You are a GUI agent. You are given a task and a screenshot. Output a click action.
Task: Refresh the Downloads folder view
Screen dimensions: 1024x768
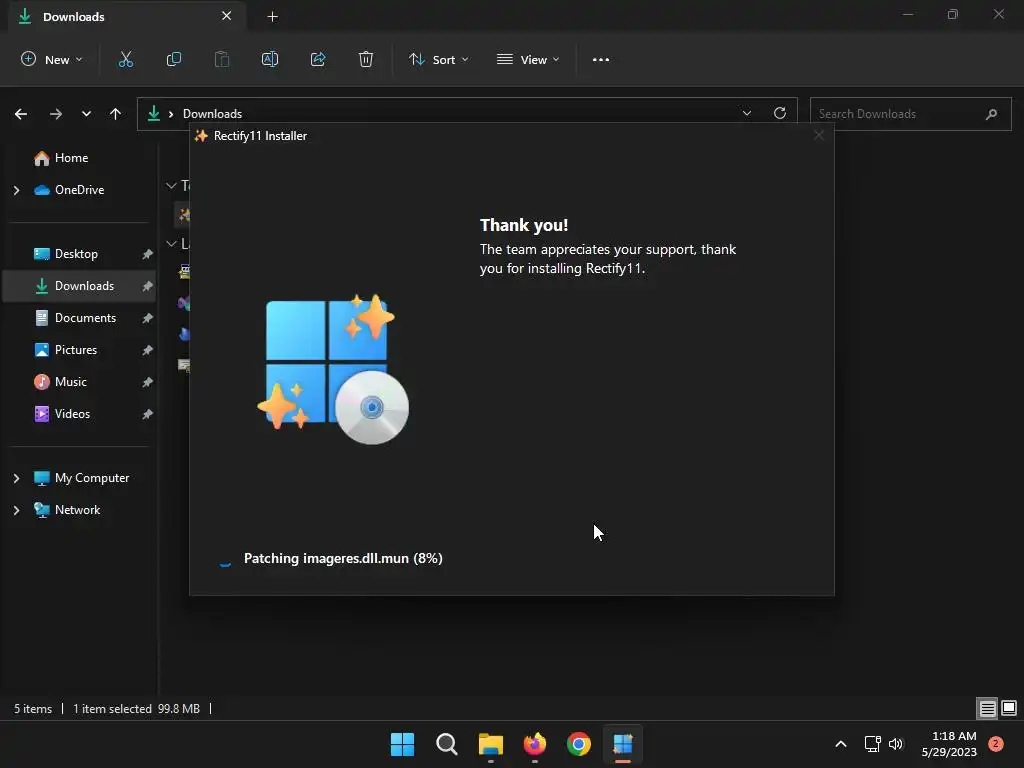(x=780, y=113)
